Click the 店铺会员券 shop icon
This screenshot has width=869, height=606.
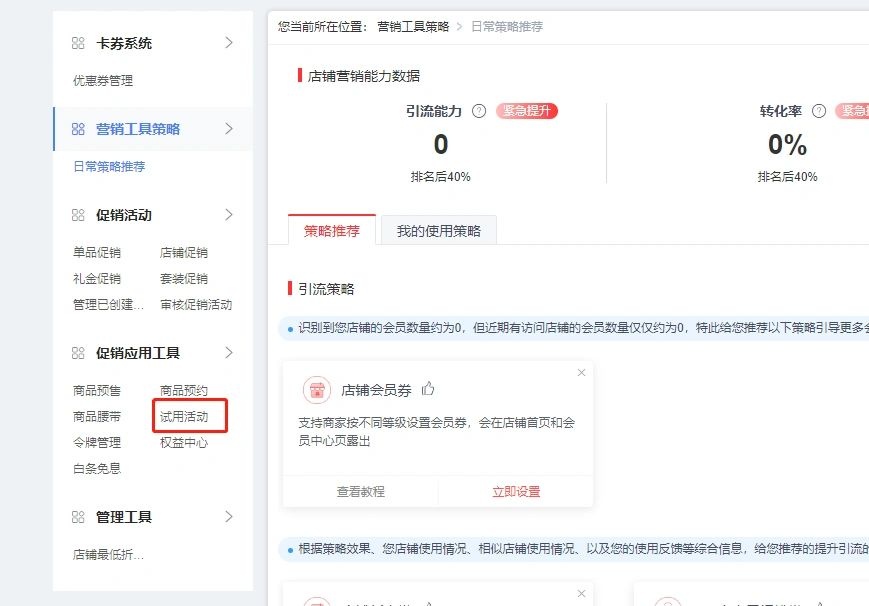(317, 390)
